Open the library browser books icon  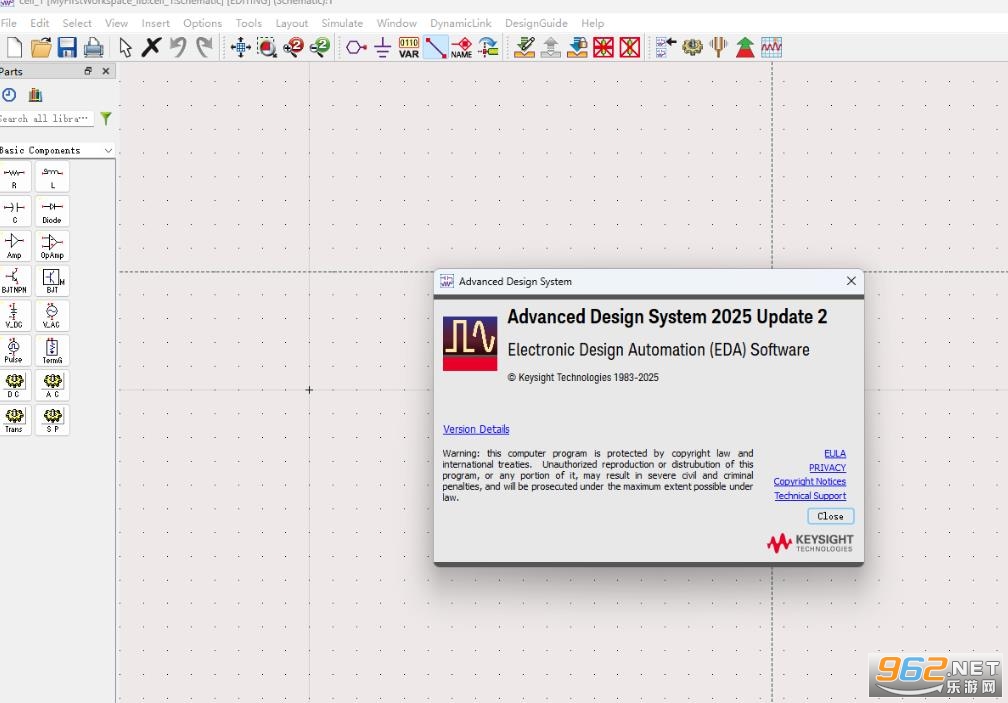click(x=35, y=95)
